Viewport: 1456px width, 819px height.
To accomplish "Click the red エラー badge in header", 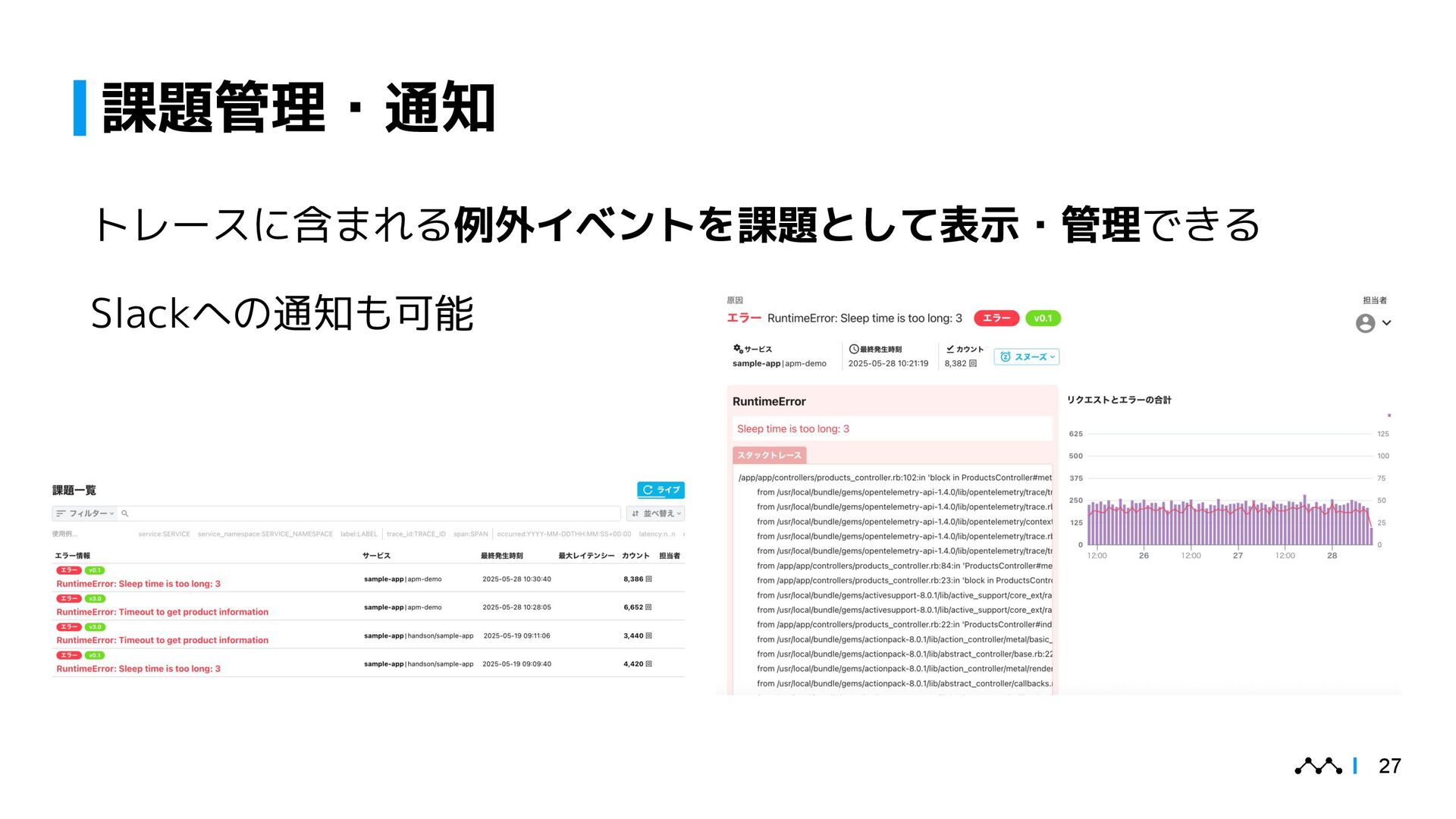I will tap(996, 318).
